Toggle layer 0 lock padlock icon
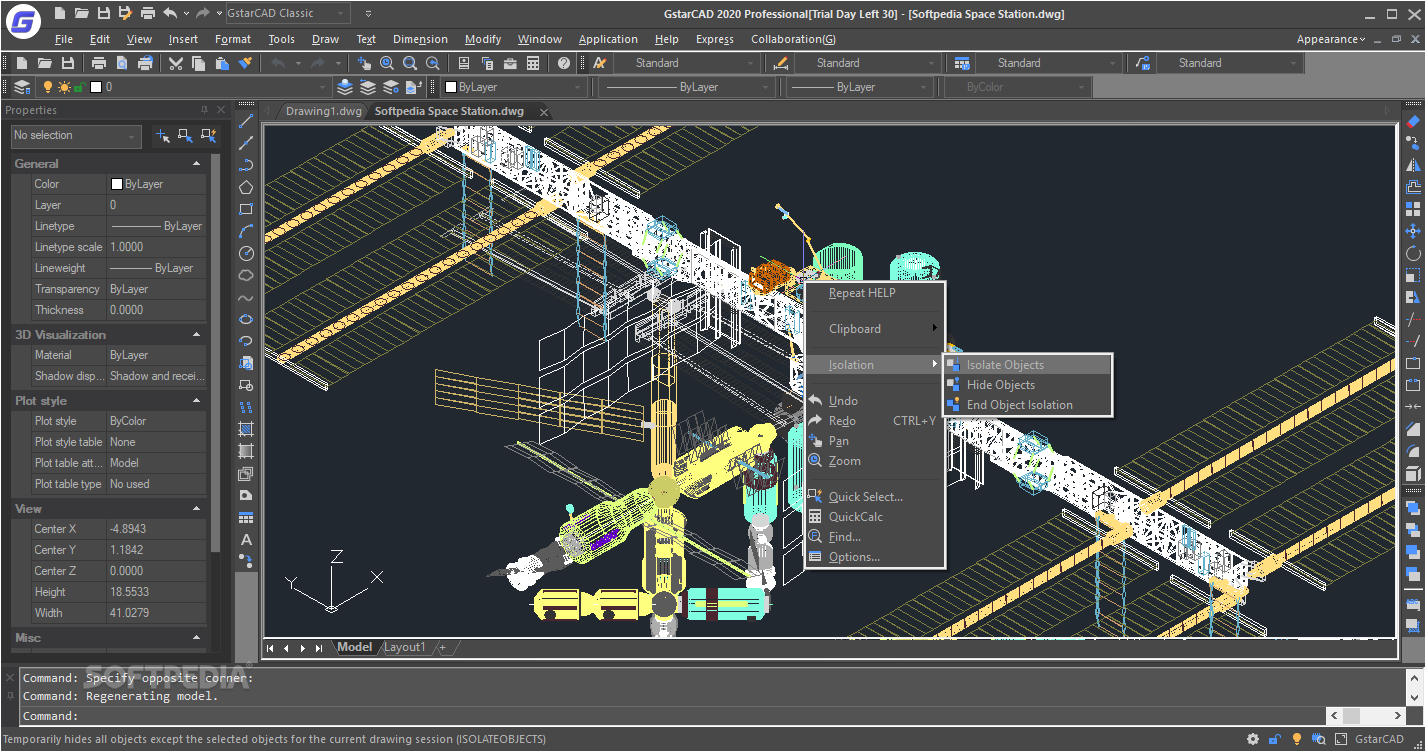Screen dimensions: 1426x752 (80, 87)
